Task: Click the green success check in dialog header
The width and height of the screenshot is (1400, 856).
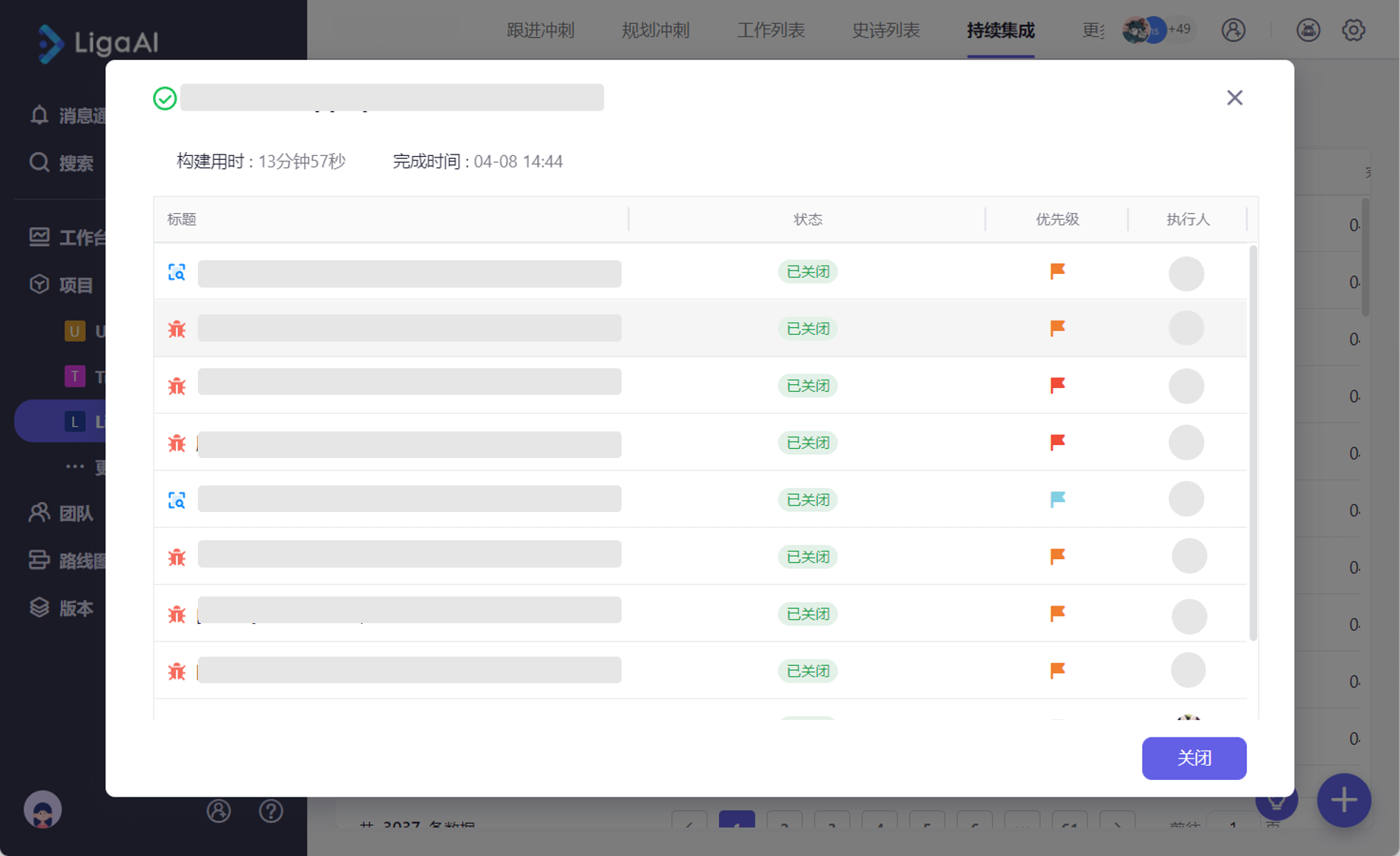Action: pos(164,97)
